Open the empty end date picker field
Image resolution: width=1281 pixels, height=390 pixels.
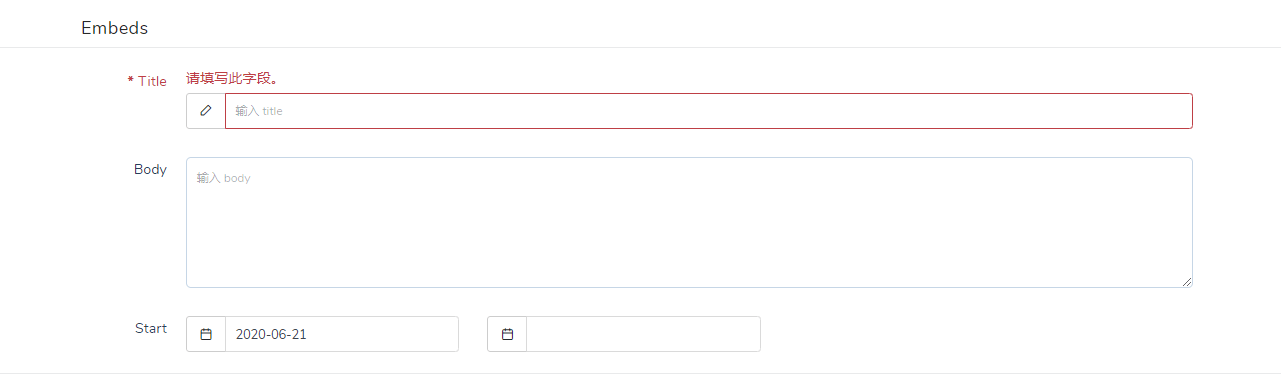[x=643, y=334]
